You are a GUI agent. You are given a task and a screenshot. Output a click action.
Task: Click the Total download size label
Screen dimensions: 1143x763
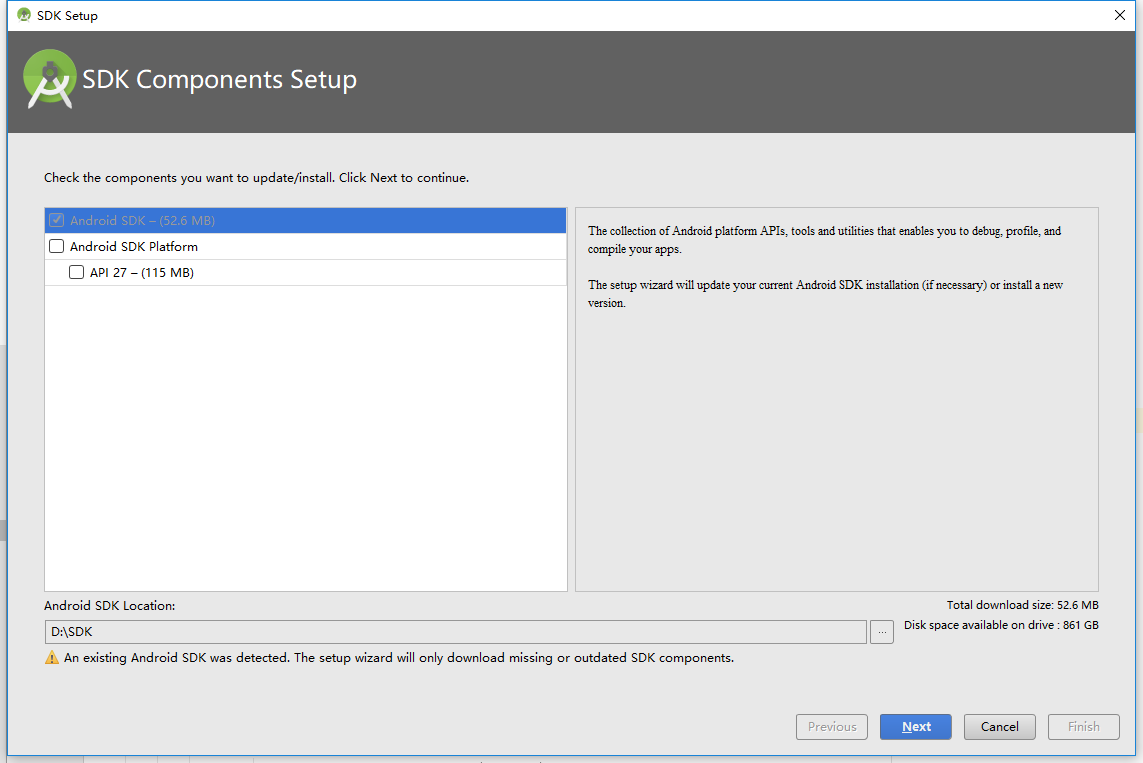coord(1022,605)
